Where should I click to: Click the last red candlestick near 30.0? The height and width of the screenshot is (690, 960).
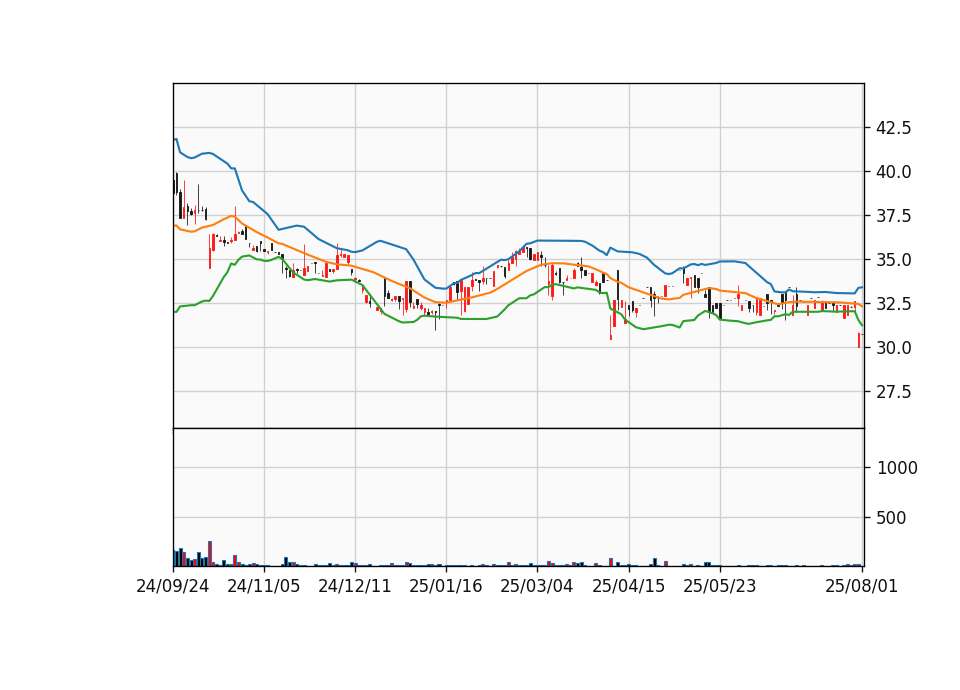[859, 340]
